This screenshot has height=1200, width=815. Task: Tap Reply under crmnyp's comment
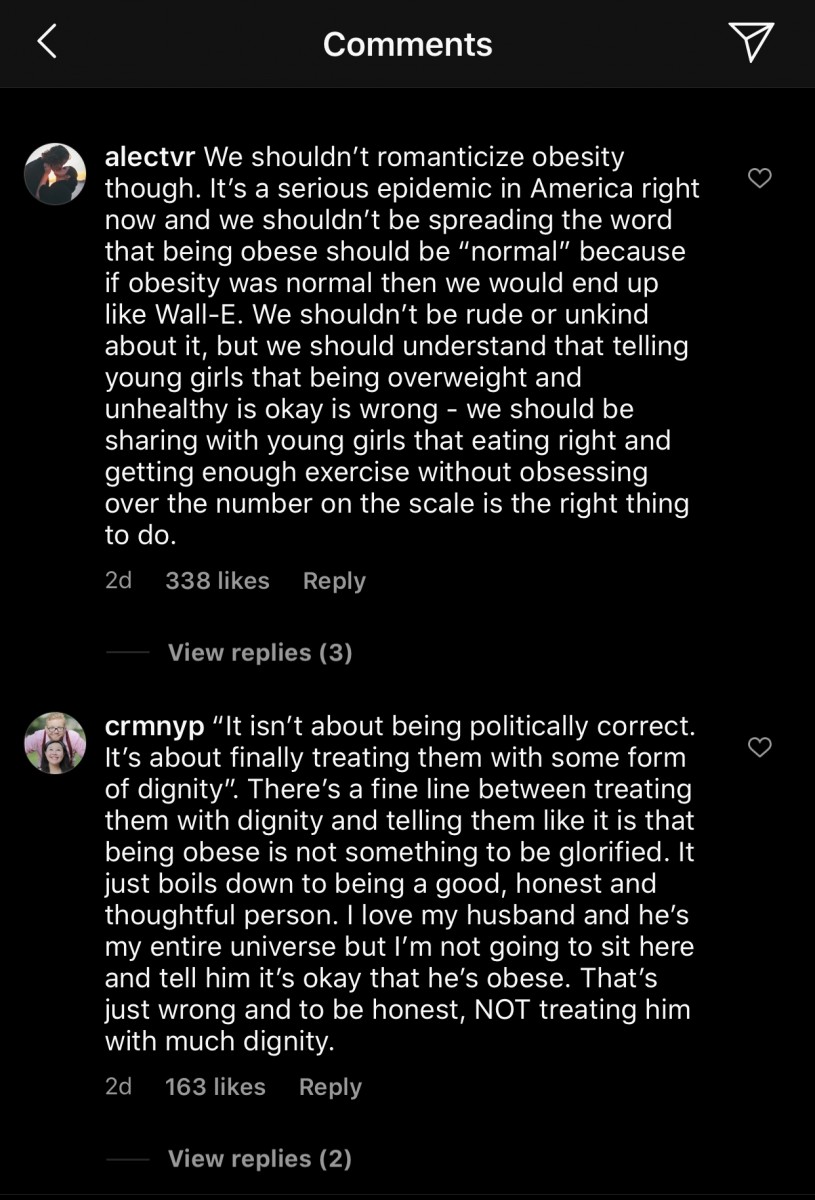click(x=330, y=1087)
